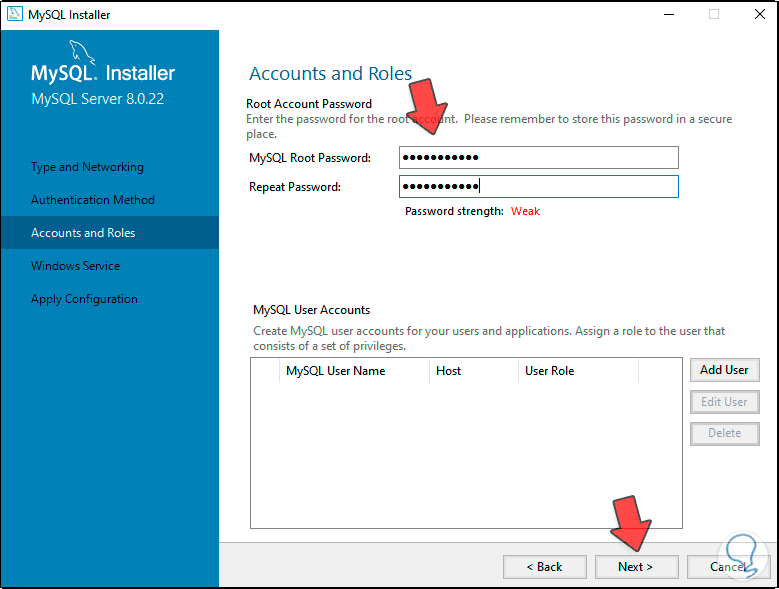
Task: Click the Edit User button
Action: 724,402
